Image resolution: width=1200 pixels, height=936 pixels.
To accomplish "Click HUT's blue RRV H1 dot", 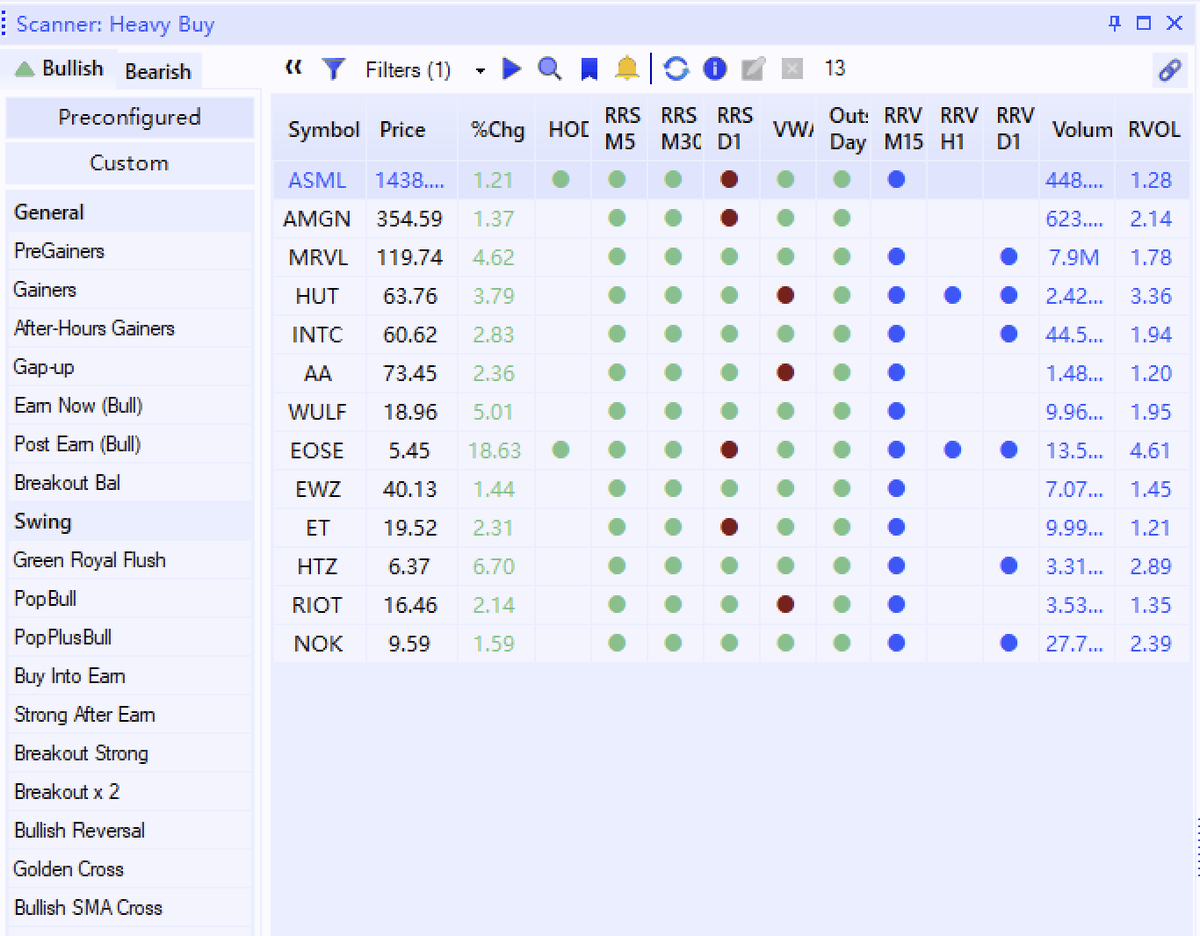I will pyautogui.click(x=953, y=296).
